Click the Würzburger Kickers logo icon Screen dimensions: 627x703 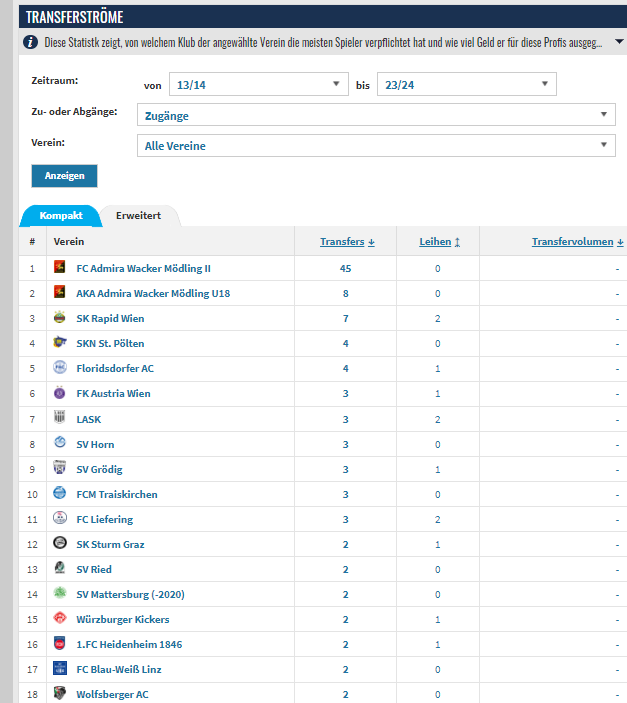[x=60, y=618]
